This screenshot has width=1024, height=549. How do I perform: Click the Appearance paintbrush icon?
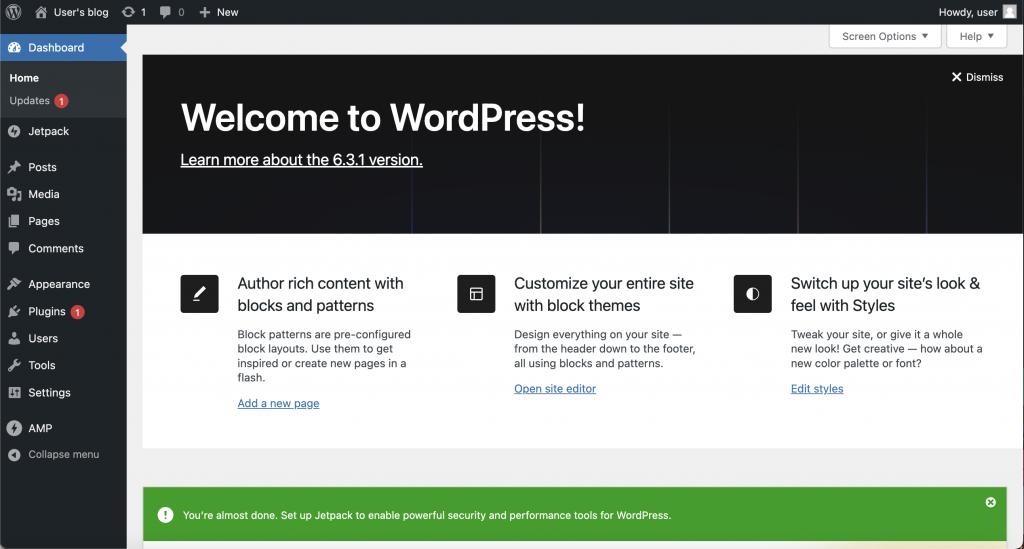pyautogui.click(x=14, y=284)
